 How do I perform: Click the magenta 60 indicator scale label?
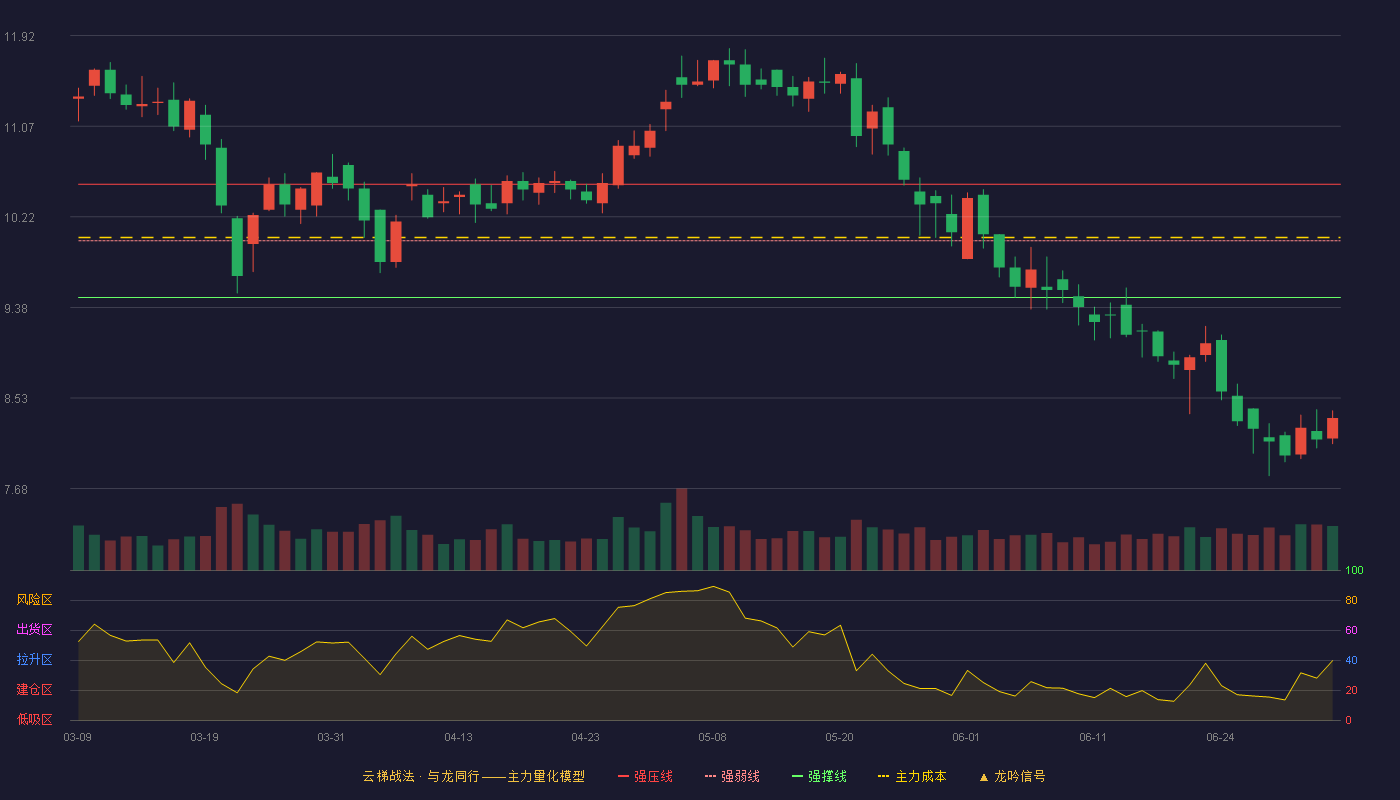[x=1351, y=631]
